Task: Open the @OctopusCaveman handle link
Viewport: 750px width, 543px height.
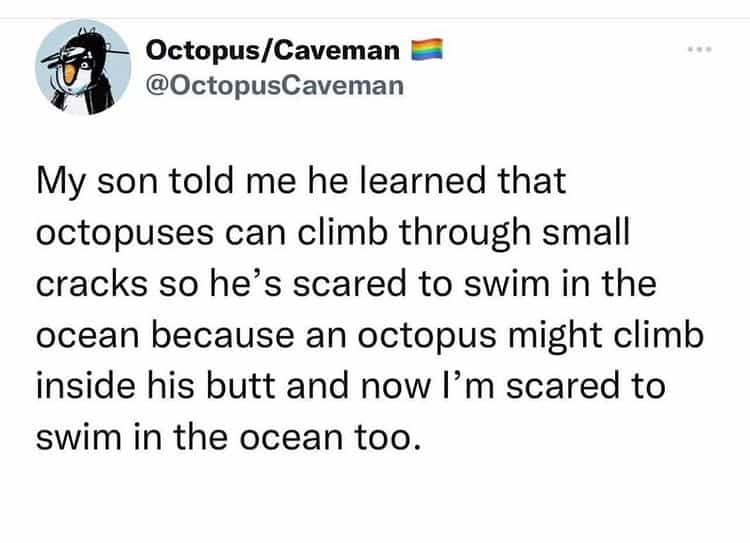Action: tap(275, 84)
